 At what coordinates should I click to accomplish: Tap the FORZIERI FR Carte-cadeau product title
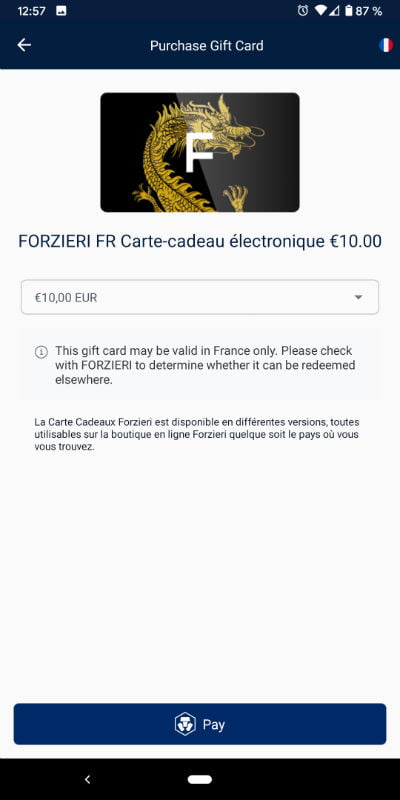200,241
